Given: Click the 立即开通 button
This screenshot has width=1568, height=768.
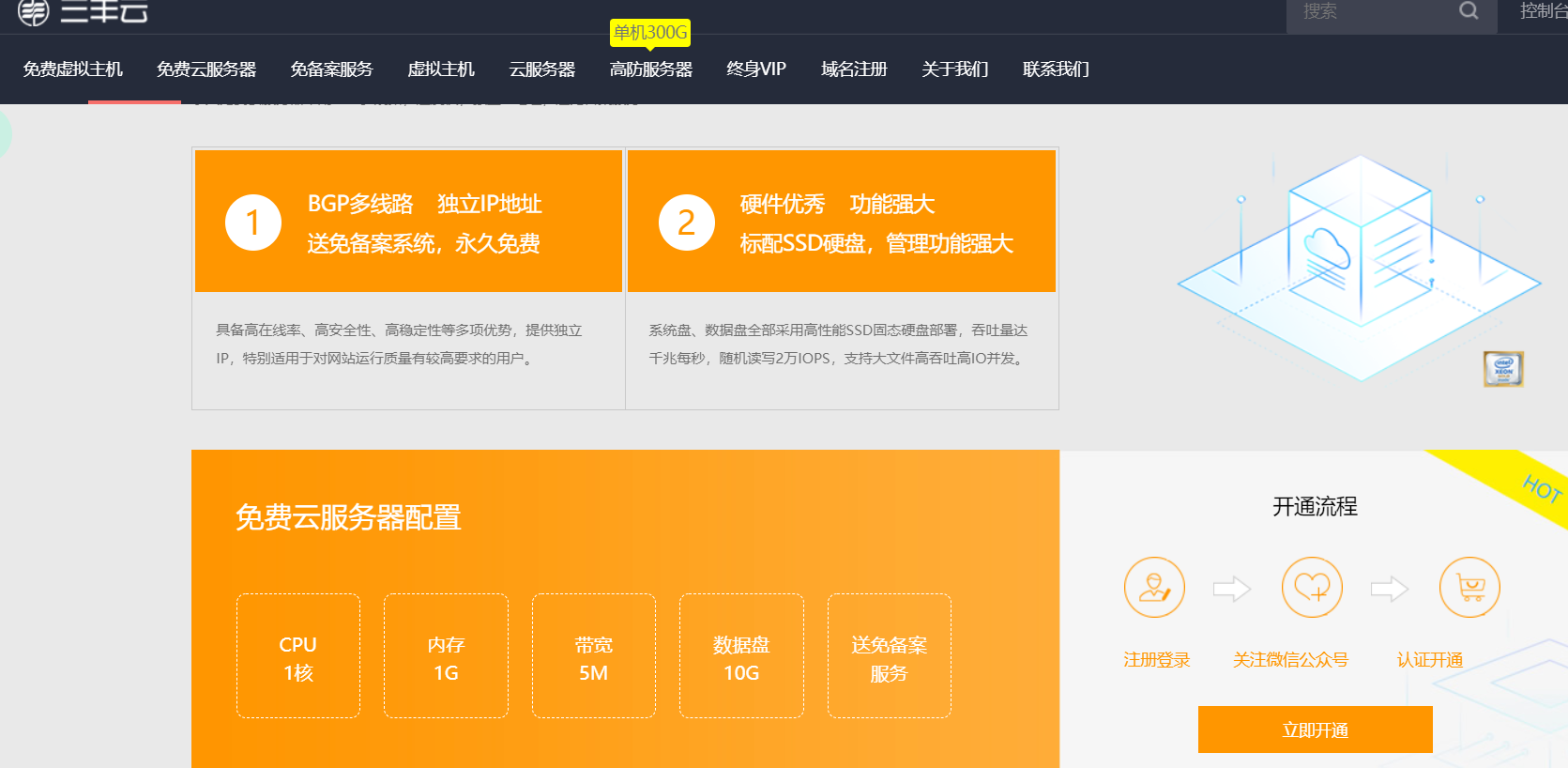Looking at the screenshot, I should 1316,730.
